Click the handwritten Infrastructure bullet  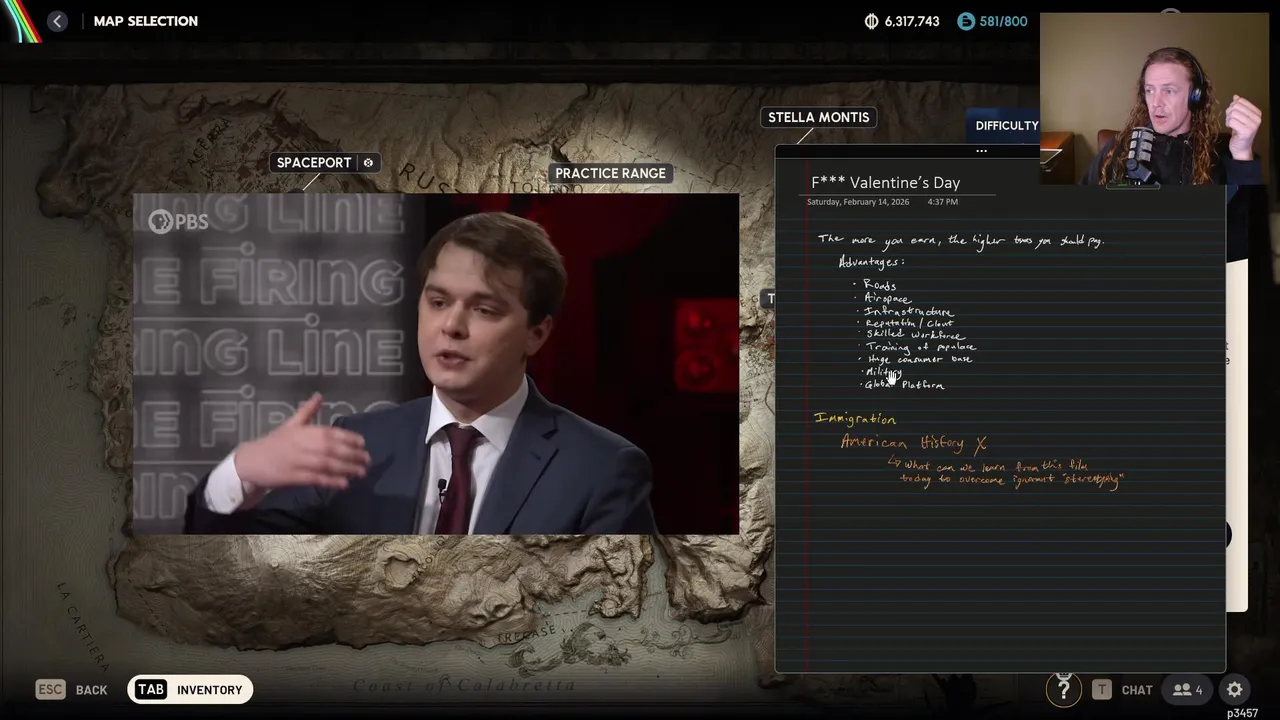click(908, 311)
